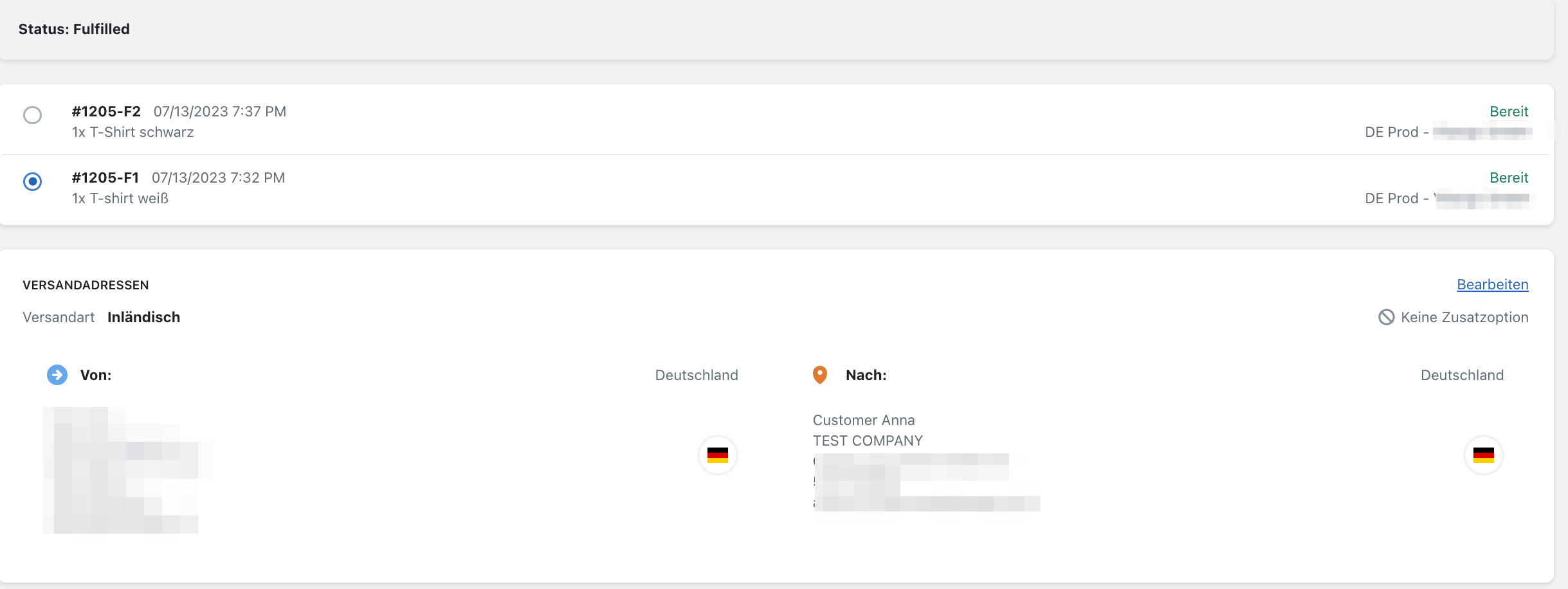This screenshot has height=589, width=1568.
Task: Click the order number #1205-F1
Action: coord(105,177)
